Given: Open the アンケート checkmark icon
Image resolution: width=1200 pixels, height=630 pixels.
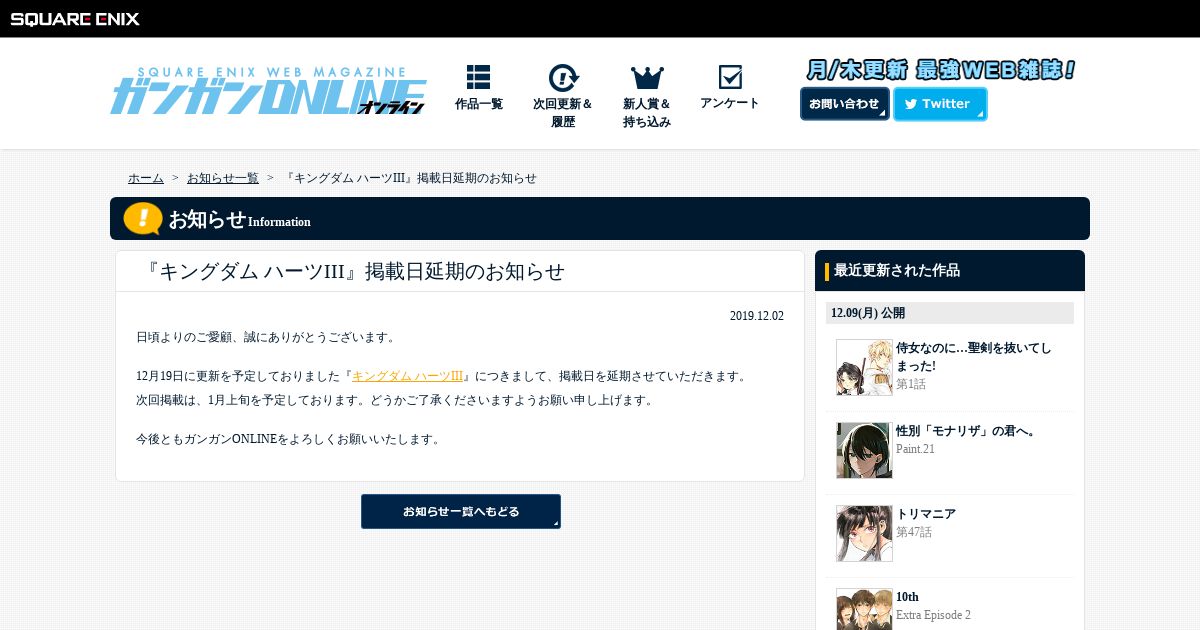Looking at the screenshot, I should (730, 77).
